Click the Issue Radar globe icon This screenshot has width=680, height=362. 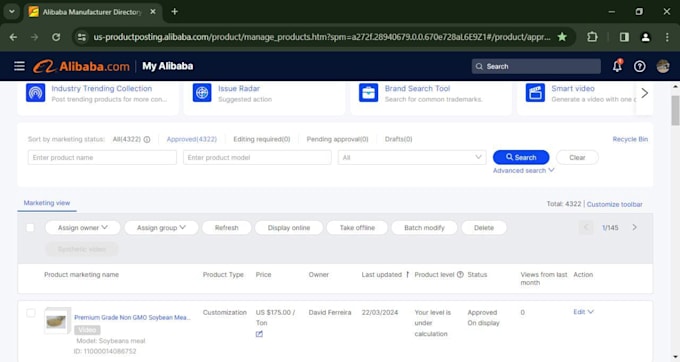(x=202, y=93)
